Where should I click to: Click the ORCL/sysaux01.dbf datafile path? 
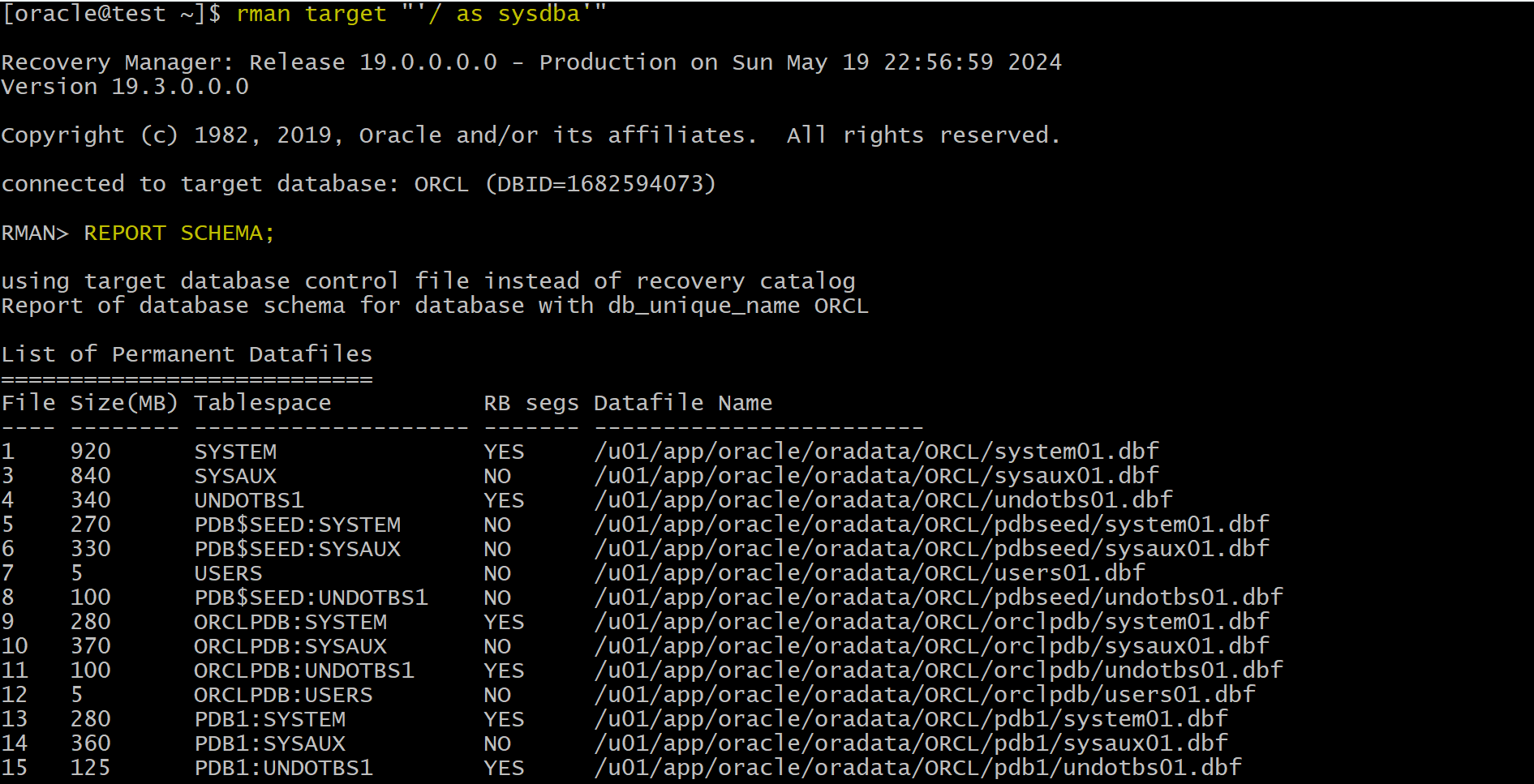[876, 476]
